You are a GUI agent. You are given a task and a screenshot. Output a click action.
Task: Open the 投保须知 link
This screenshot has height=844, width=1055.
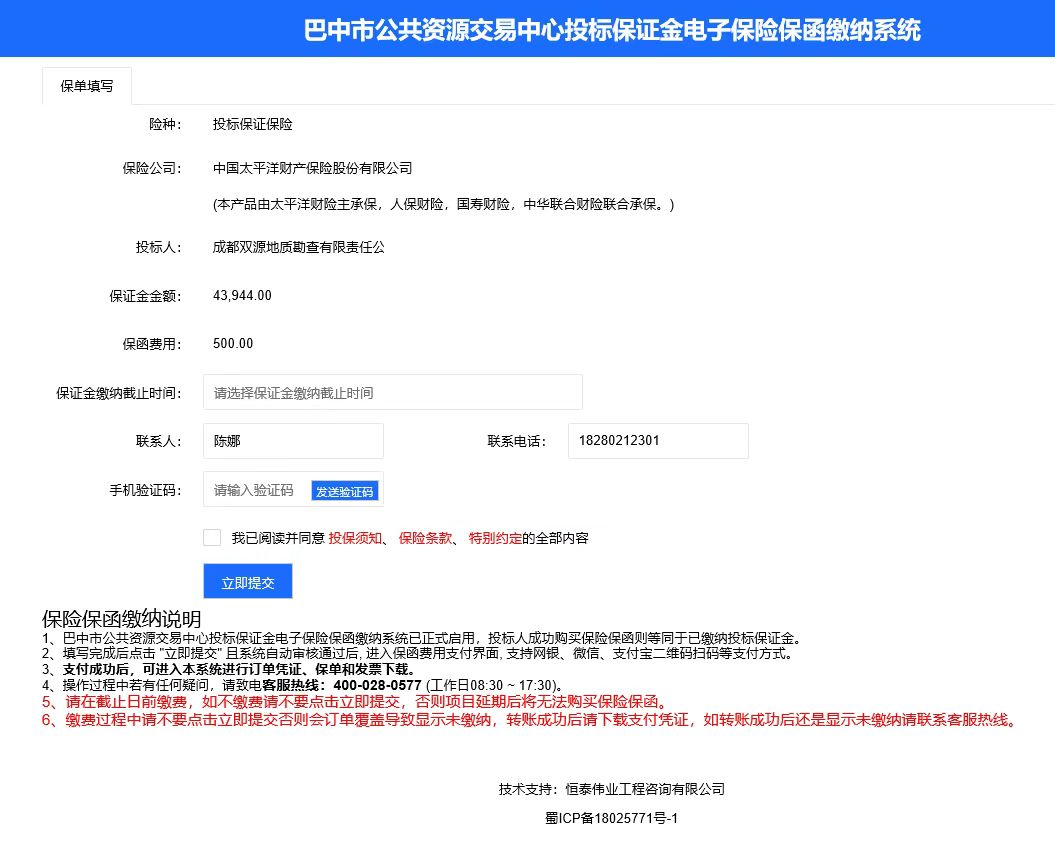pyautogui.click(x=355, y=538)
